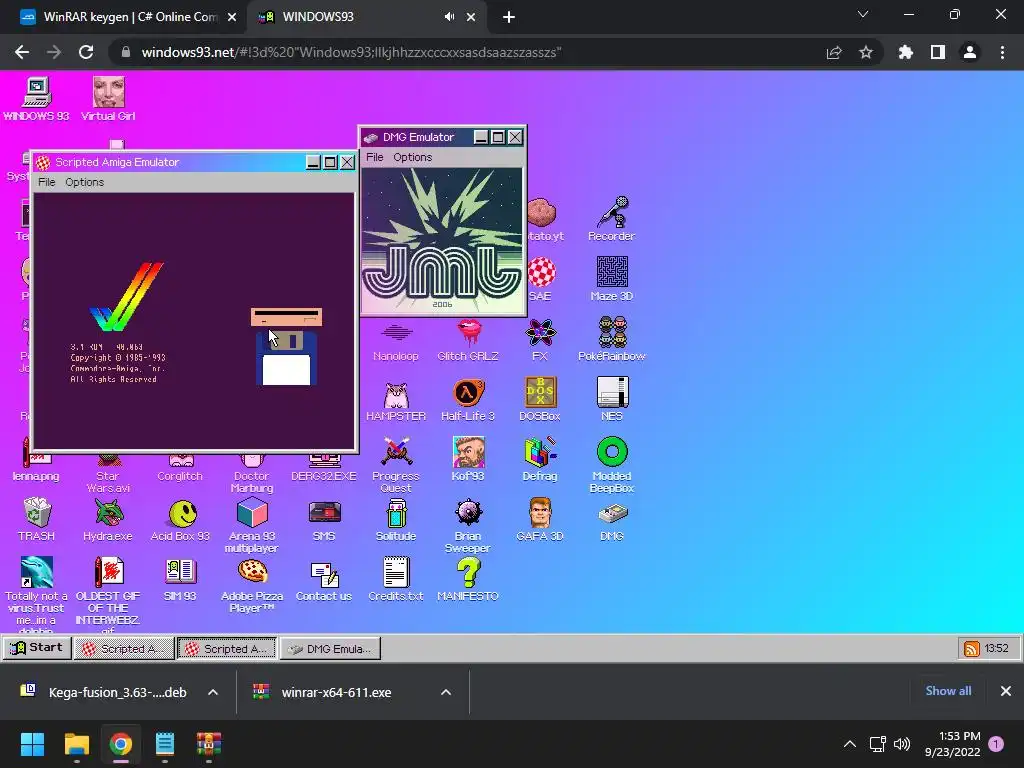Open the MANIFESTO question mark icon

(x=468, y=579)
